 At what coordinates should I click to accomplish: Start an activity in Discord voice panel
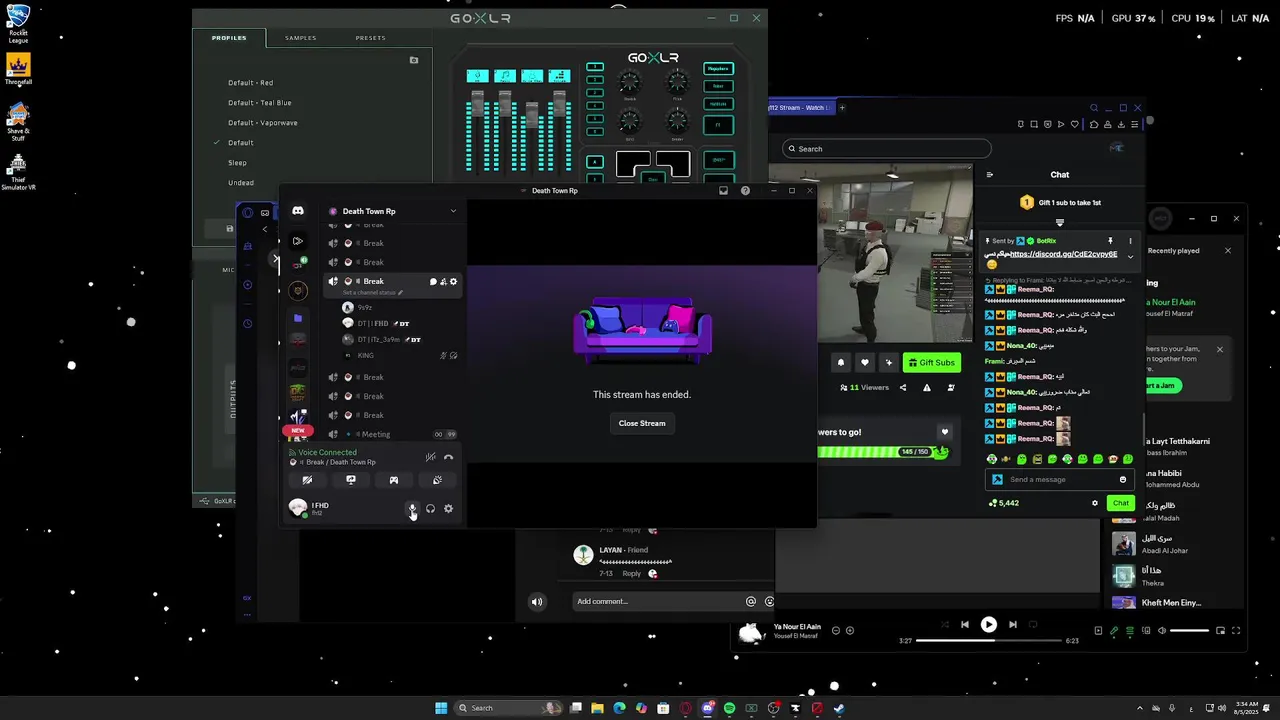click(x=394, y=480)
